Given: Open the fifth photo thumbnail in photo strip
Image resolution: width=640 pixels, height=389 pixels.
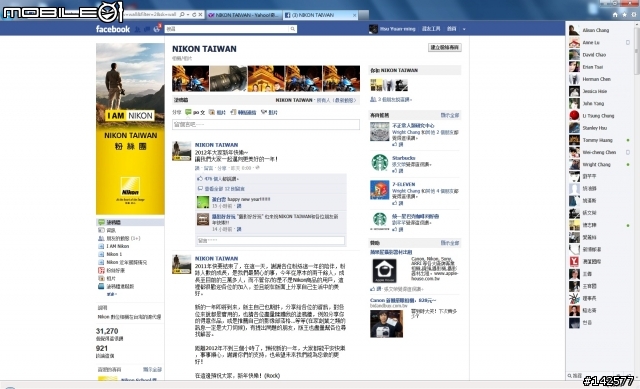Looking at the screenshot, I should 342,78.
